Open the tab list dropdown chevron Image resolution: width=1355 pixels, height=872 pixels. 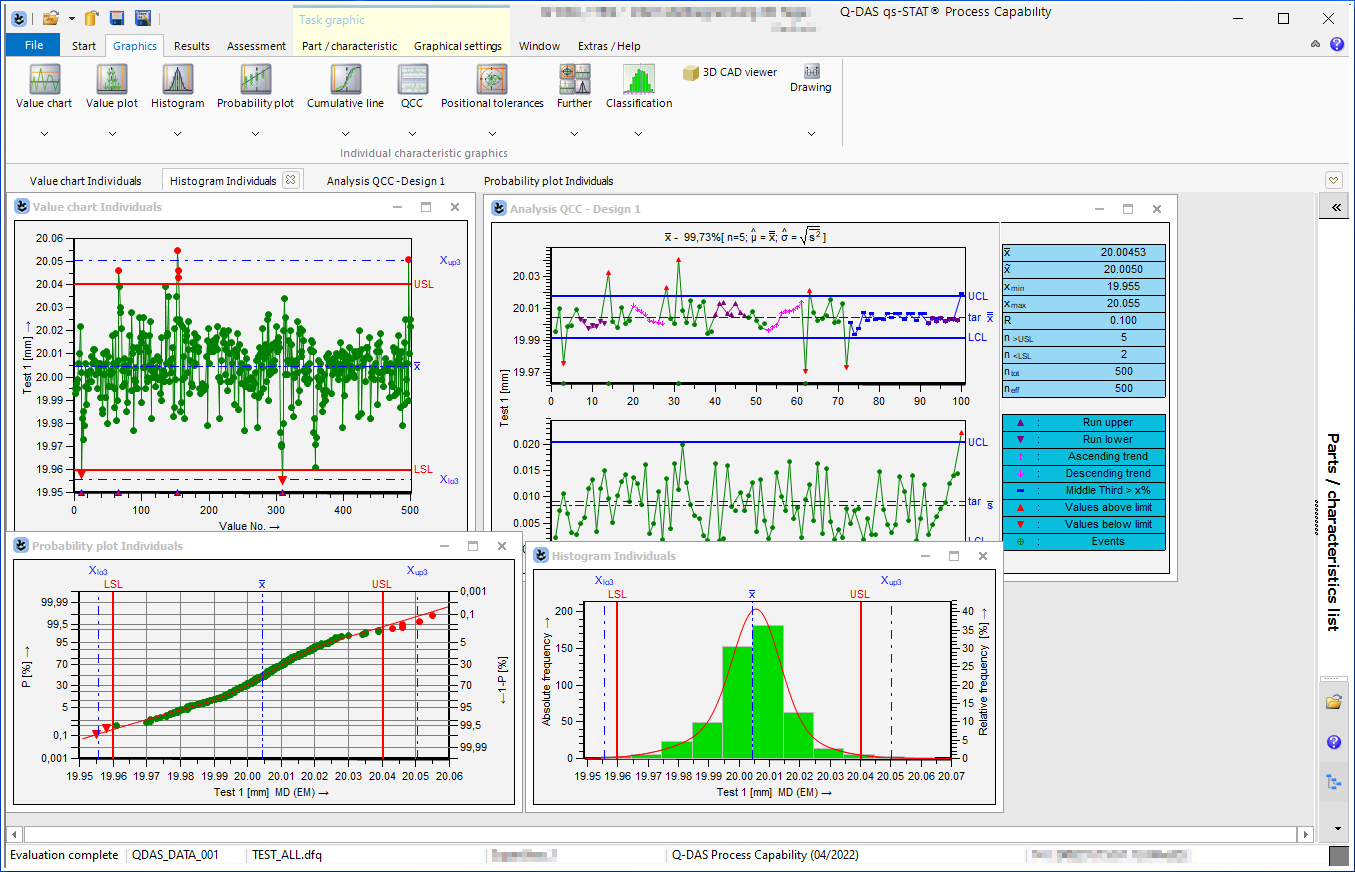1333,180
